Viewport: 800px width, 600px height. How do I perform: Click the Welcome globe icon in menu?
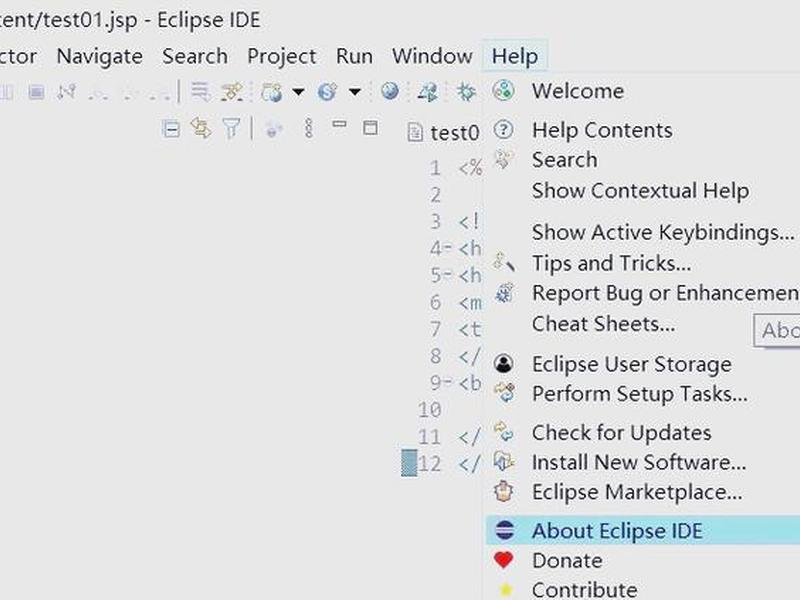pyautogui.click(x=504, y=91)
